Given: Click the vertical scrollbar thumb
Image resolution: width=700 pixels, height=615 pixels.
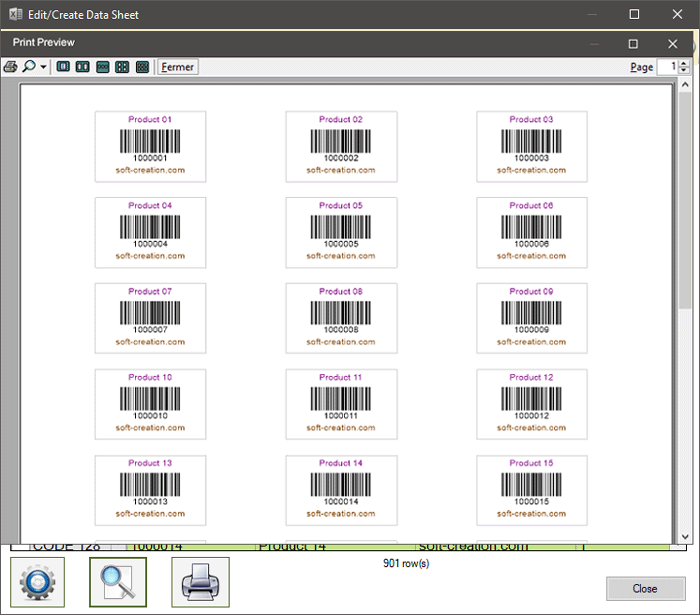Looking at the screenshot, I should click(x=685, y=199).
